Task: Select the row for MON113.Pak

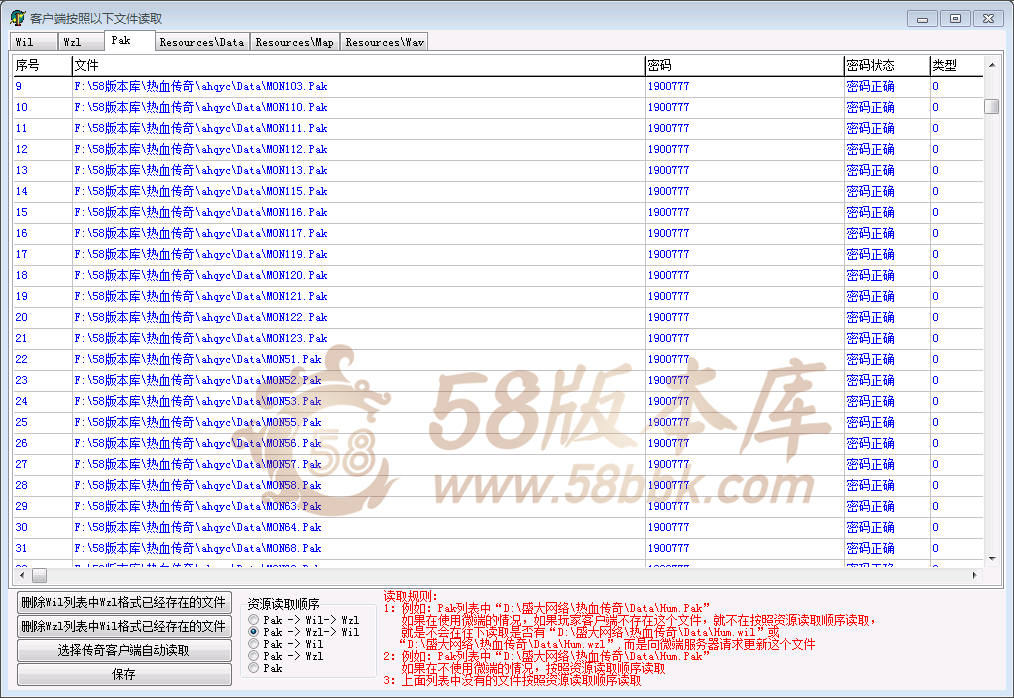Action: click(x=498, y=170)
